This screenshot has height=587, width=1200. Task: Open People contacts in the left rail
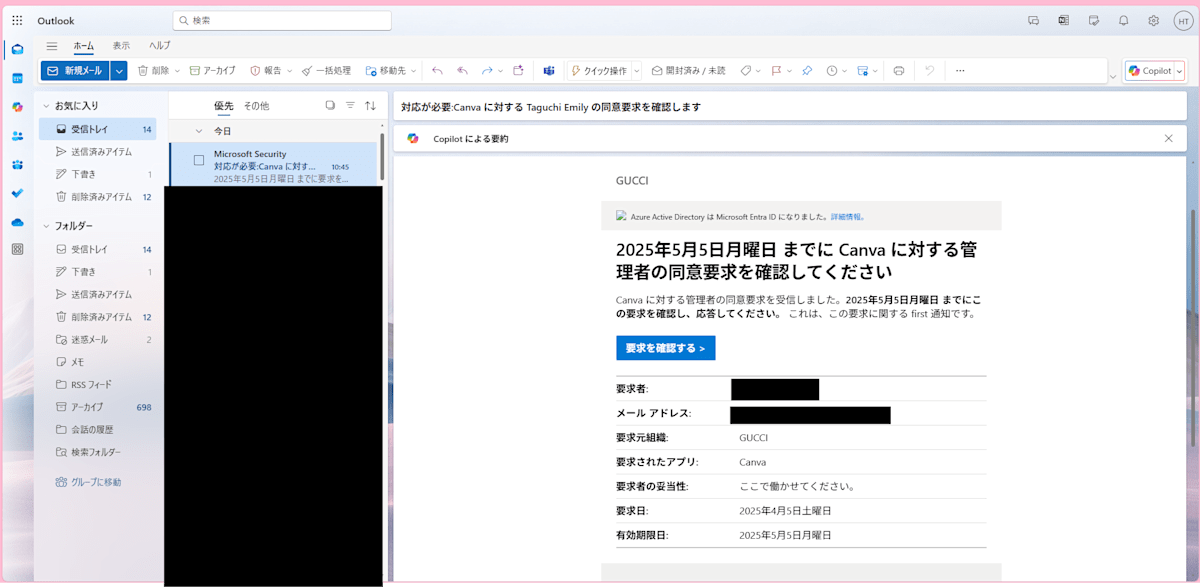pos(17,136)
